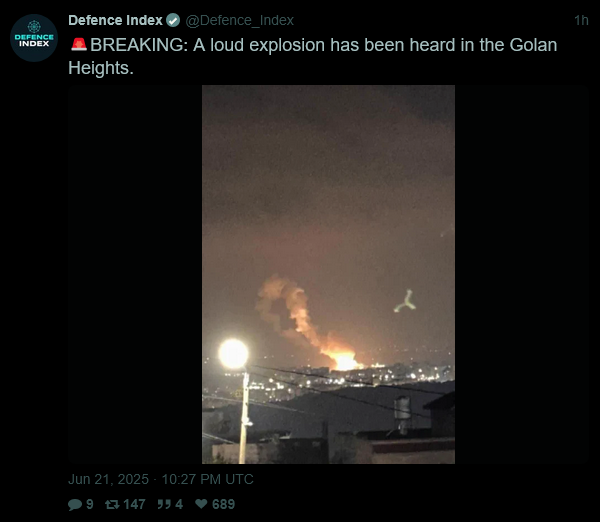The image size is (600, 522).
Task: Open the Defence Index display name
Action: (115, 20)
